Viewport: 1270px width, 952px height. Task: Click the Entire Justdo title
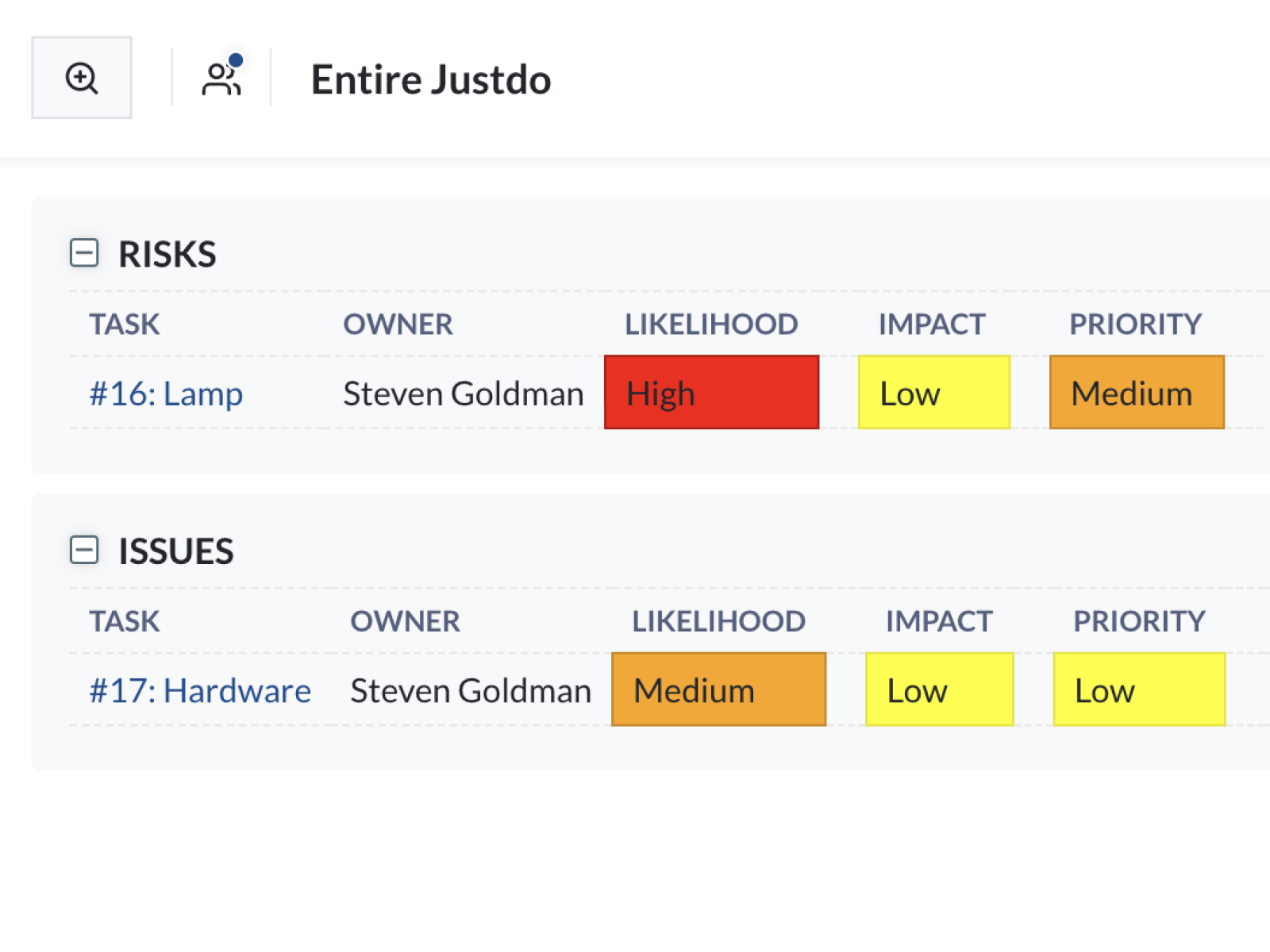[430, 79]
